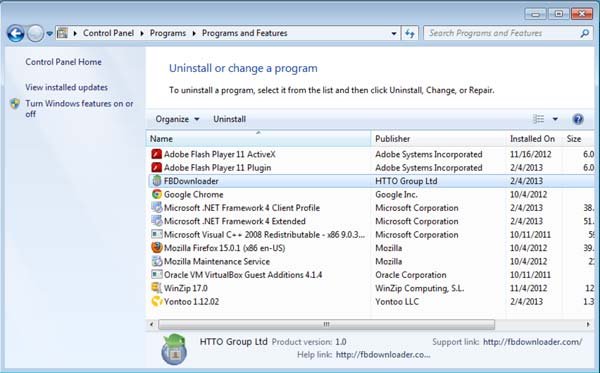Select the WinZip 17.0 name text
Screen dimensions: 600x373
(x=186, y=288)
